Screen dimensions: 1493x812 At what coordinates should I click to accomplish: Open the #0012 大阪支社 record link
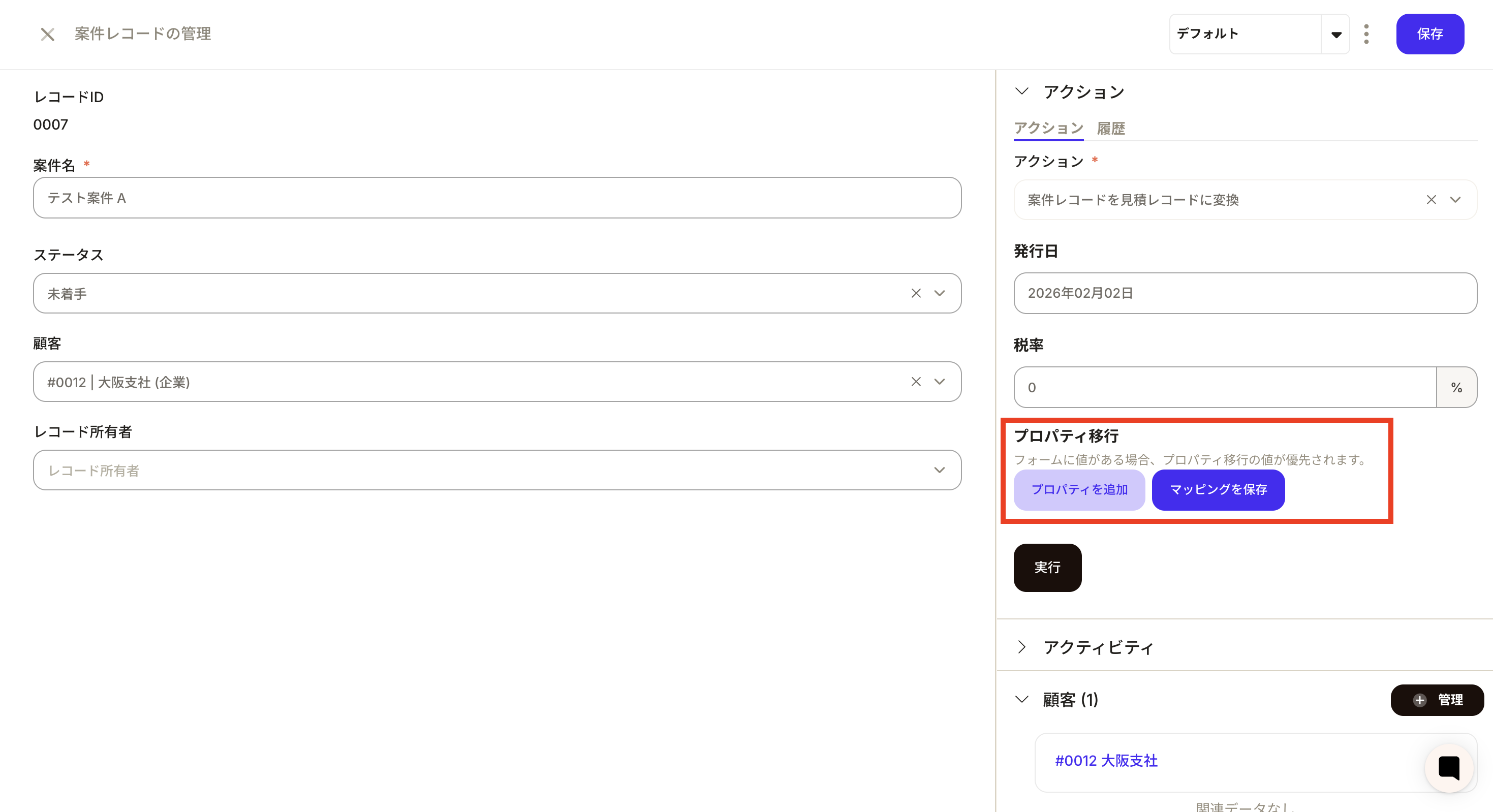tap(1105, 761)
